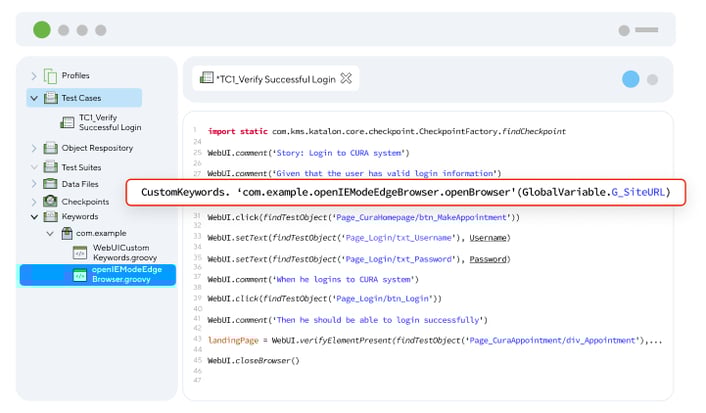This screenshot has width=706, height=413.
Task: Expand the Profiles tree node
Action: point(34,76)
